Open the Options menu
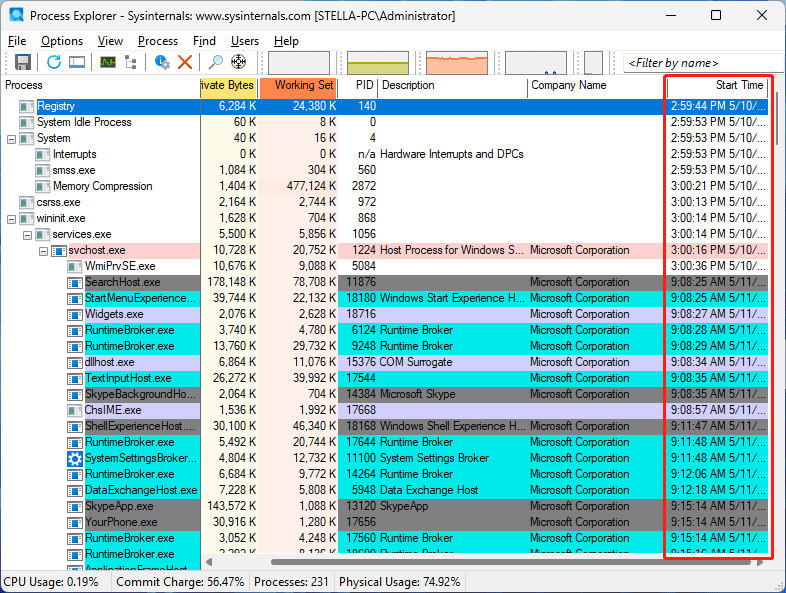 (x=62, y=41)
